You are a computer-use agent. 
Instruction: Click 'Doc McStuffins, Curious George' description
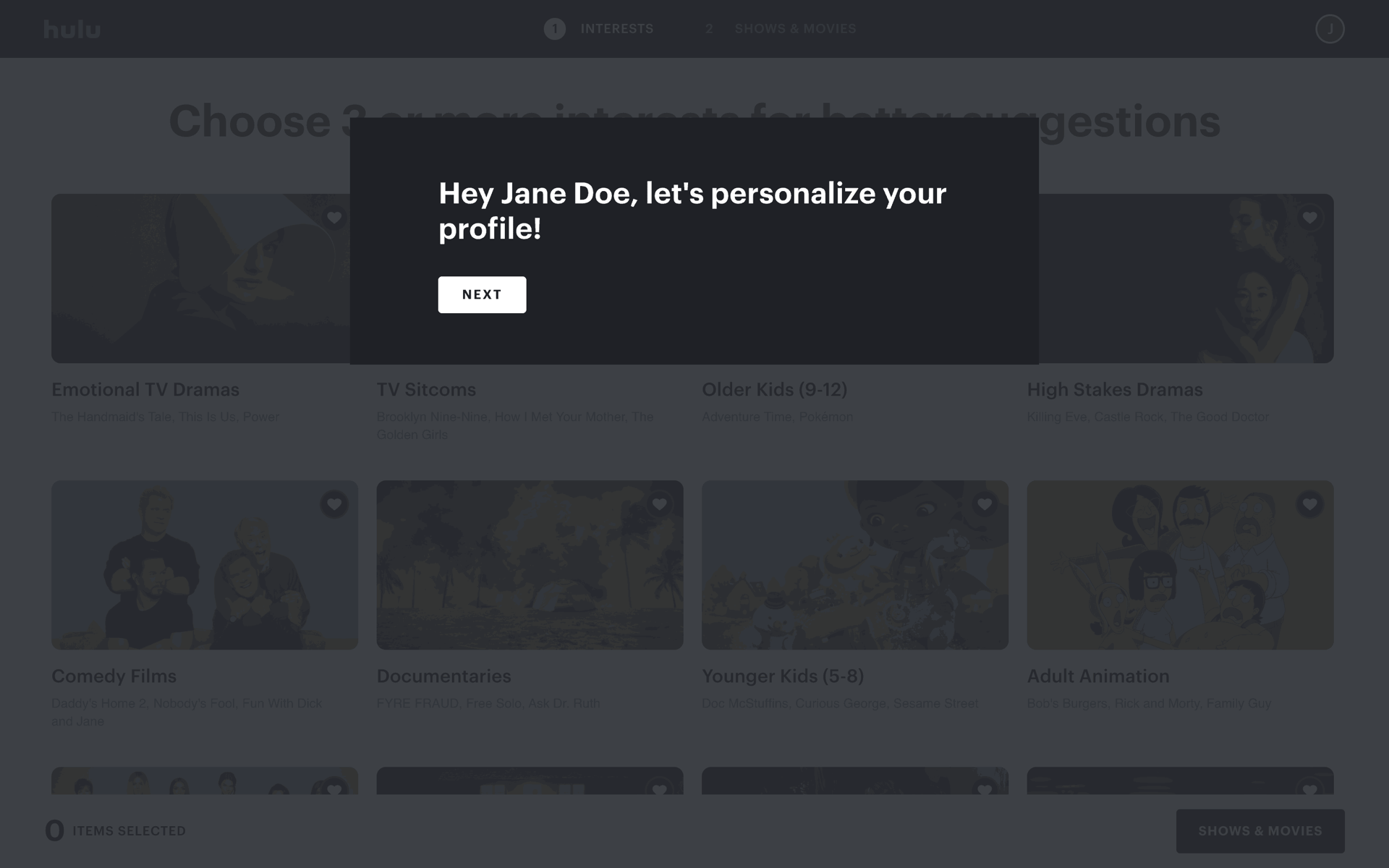840,703
